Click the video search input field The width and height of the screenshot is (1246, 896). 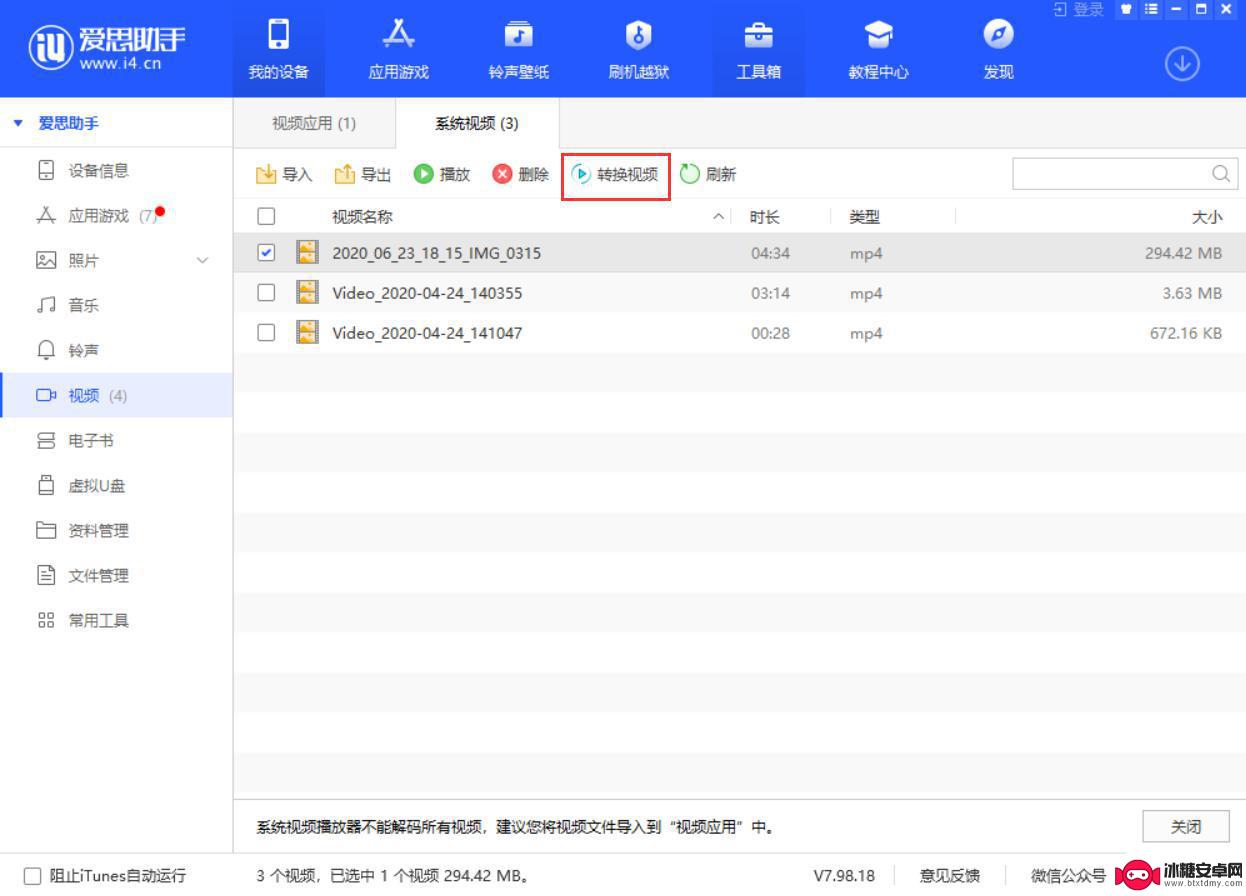(1124, 174)
